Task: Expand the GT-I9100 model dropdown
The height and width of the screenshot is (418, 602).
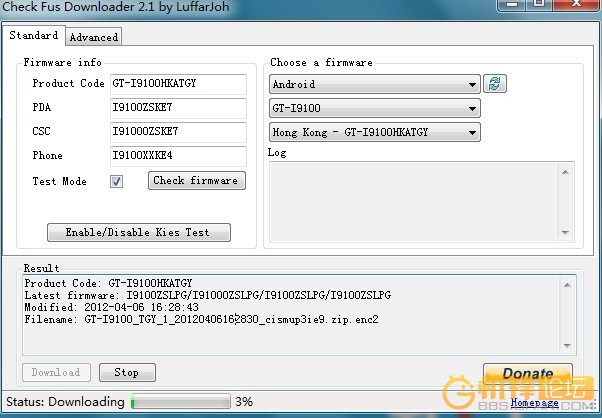Action: point(375,108)
